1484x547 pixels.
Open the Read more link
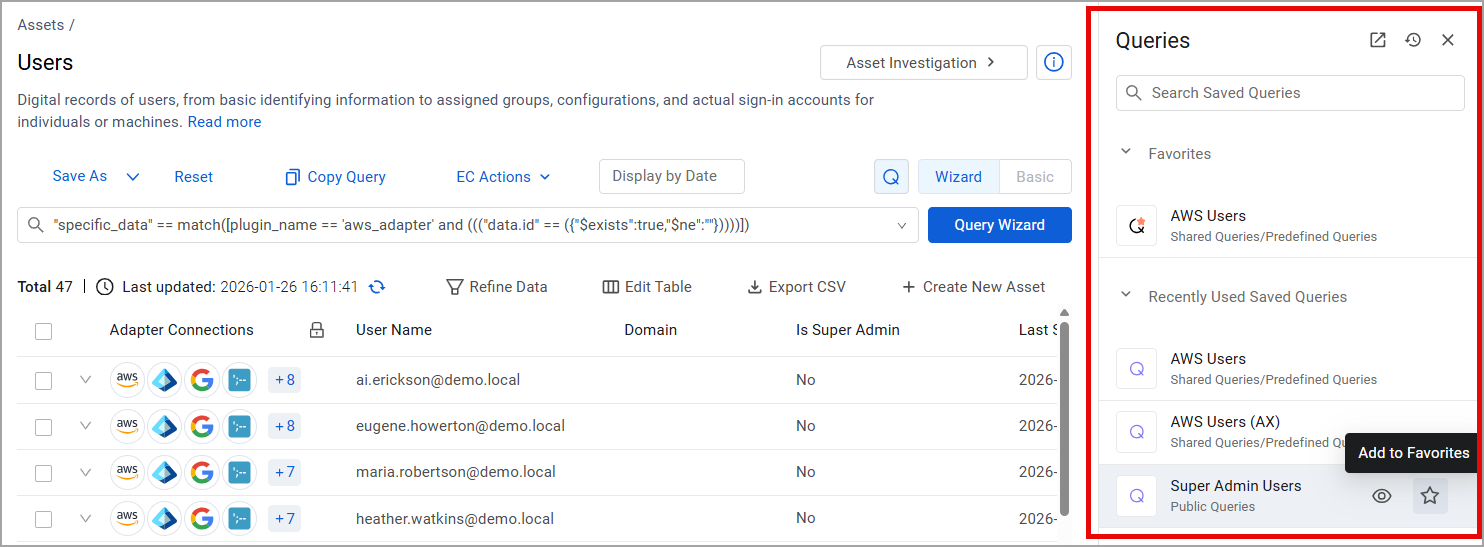point(224,122)
